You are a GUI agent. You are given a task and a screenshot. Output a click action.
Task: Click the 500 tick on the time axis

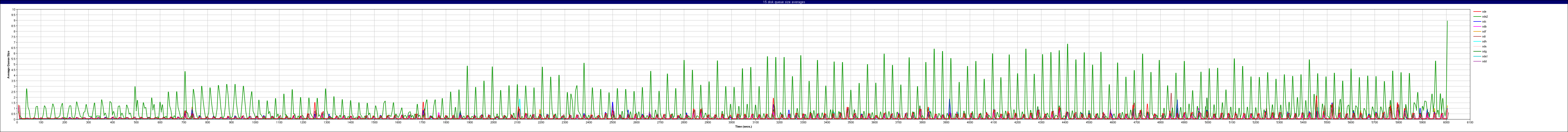[136, 122]
